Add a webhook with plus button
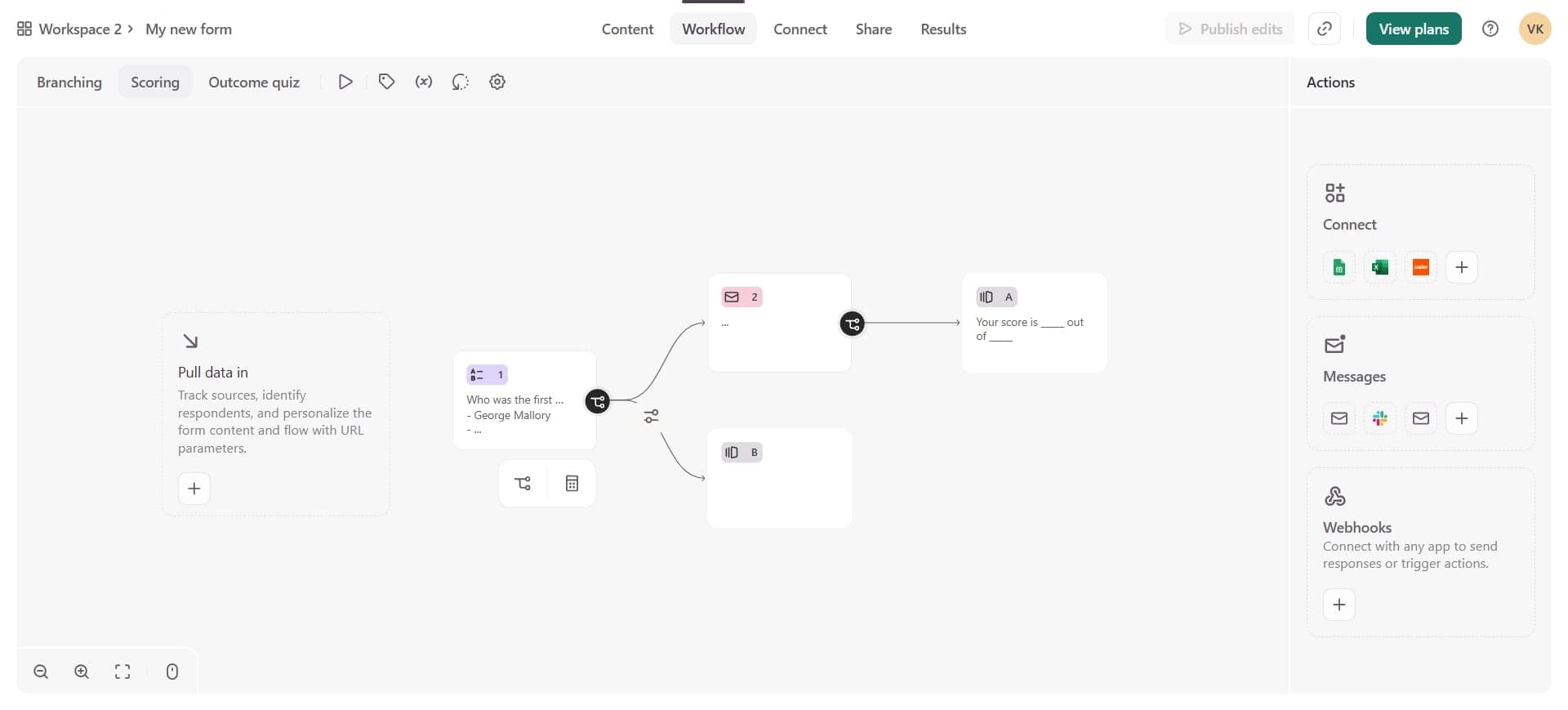 (1339, 605)
